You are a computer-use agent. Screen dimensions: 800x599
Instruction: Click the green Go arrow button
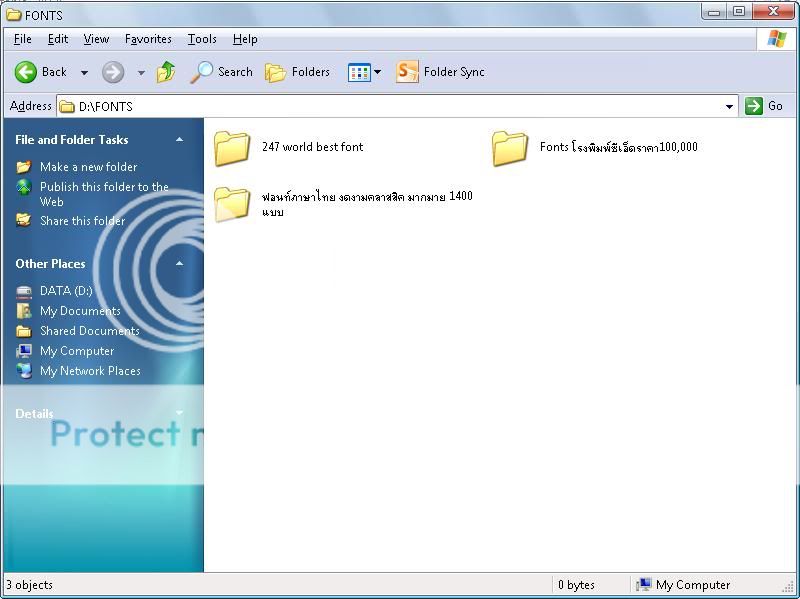(x=754, y=106)
